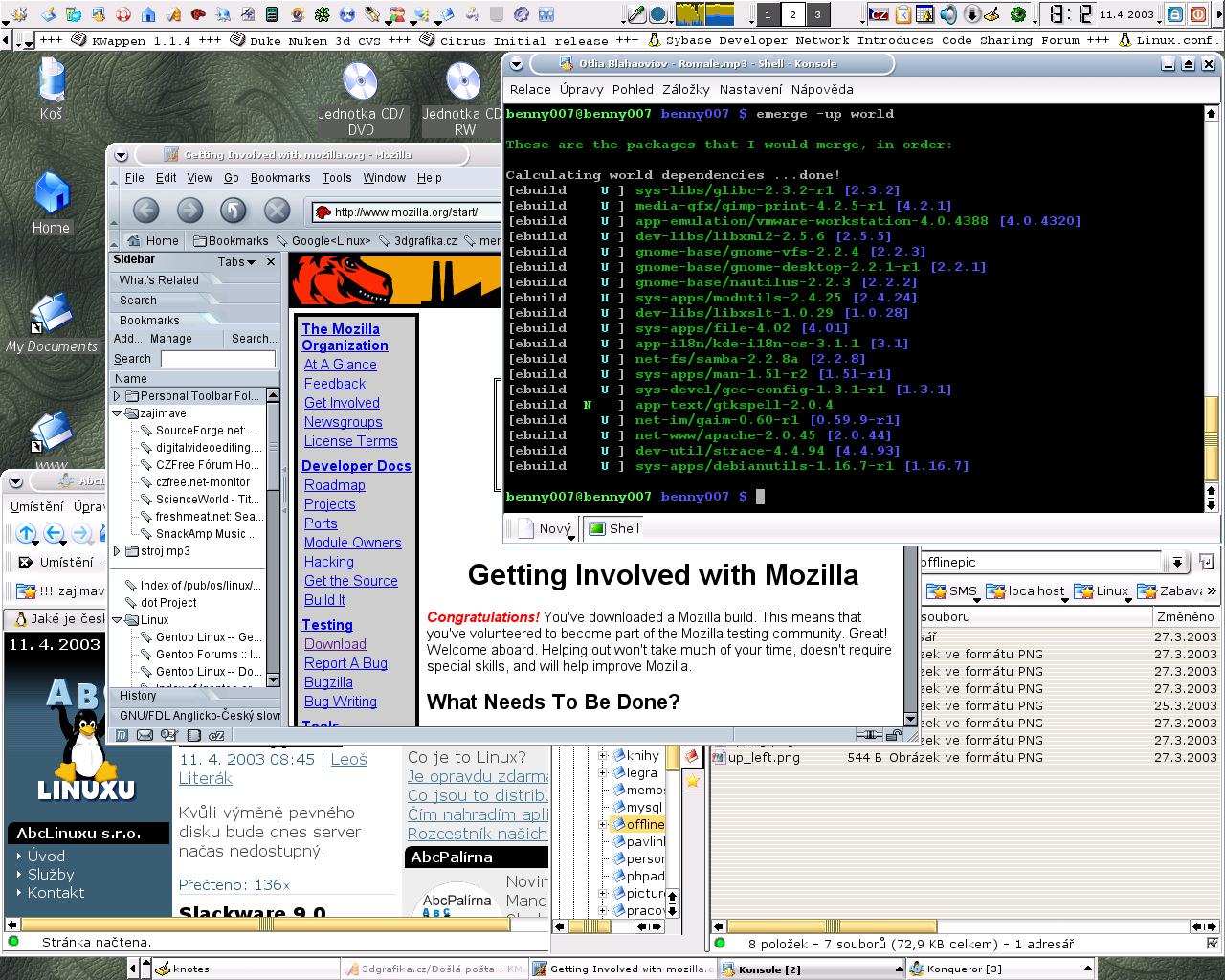Switch to virtual desktop 2 in the pager
Screen dimensions: 1225x980
[791, 14]
